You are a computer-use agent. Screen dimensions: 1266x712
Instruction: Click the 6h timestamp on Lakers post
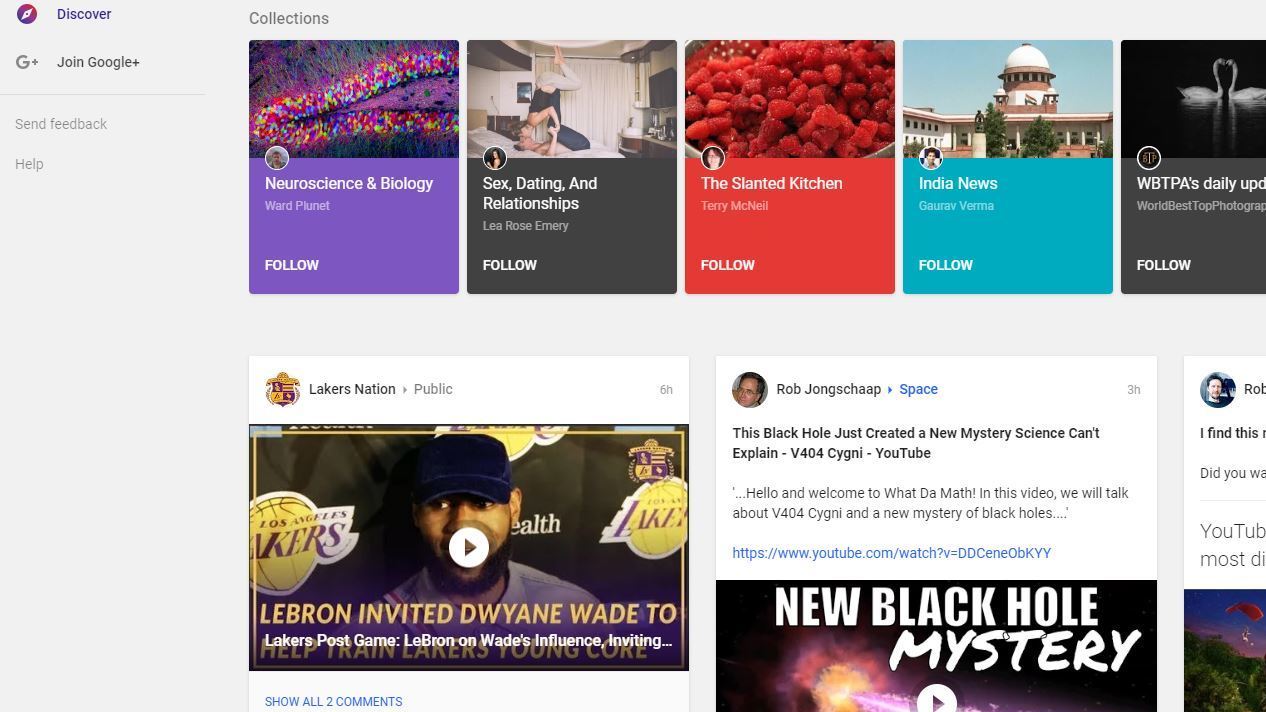(666, 390)
